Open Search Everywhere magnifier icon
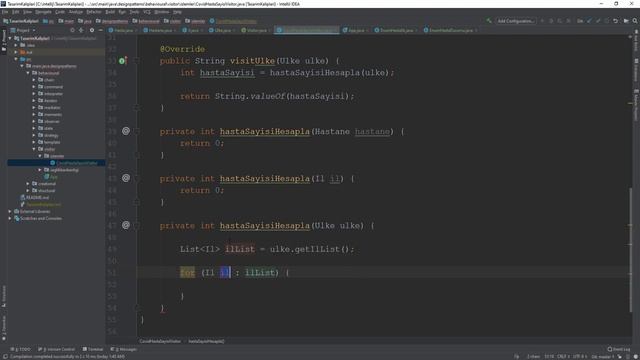 (635, 21)
